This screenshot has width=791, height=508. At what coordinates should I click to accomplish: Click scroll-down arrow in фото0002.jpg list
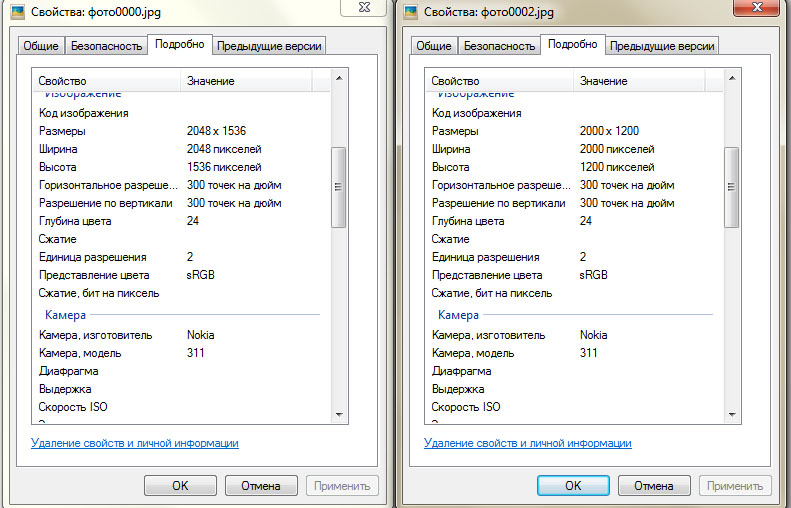(732, 415)
